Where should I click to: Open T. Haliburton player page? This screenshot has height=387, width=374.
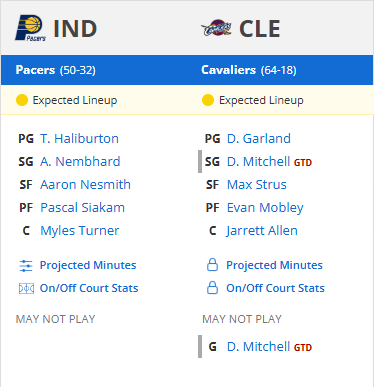79,139
